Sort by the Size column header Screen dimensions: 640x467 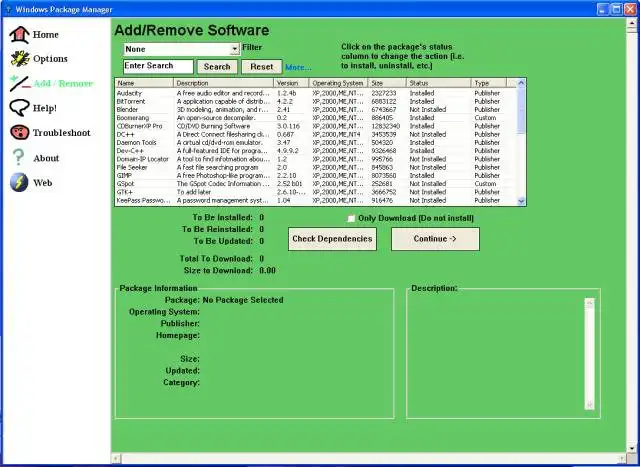[x=387, y=83]
